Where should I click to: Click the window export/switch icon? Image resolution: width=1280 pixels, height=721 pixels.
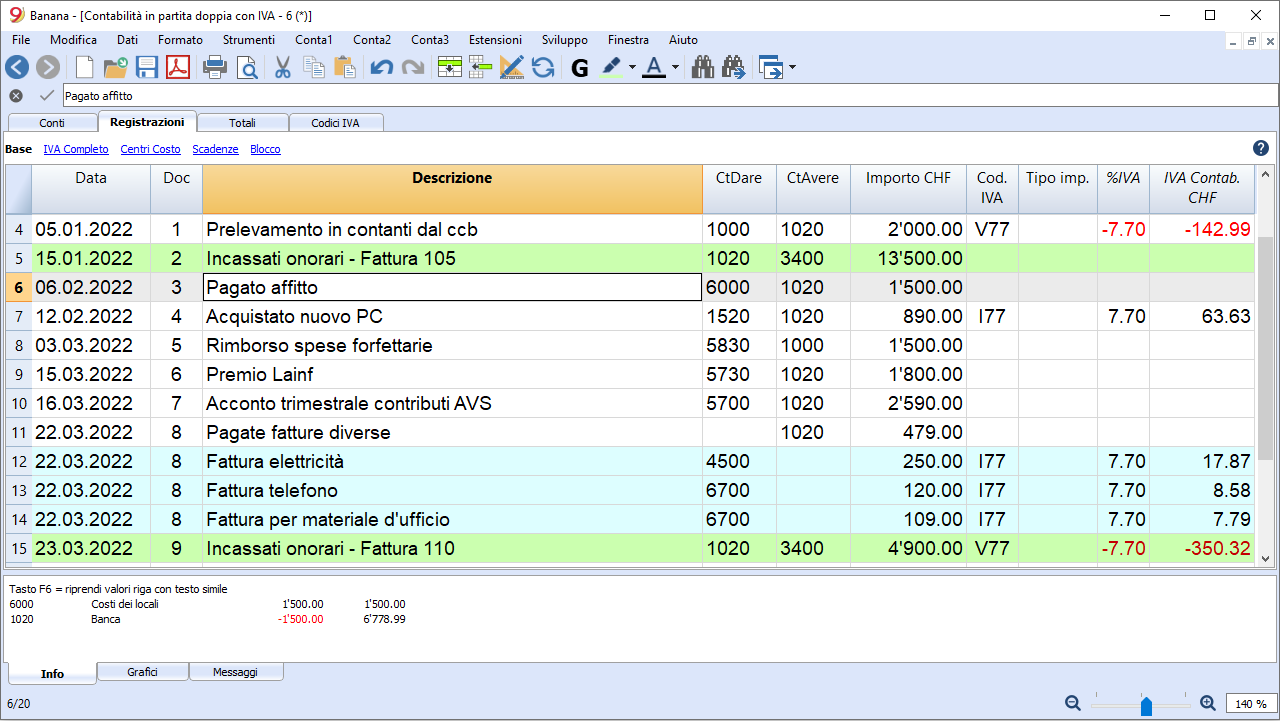pyautogui.click(x=771, y=67)
